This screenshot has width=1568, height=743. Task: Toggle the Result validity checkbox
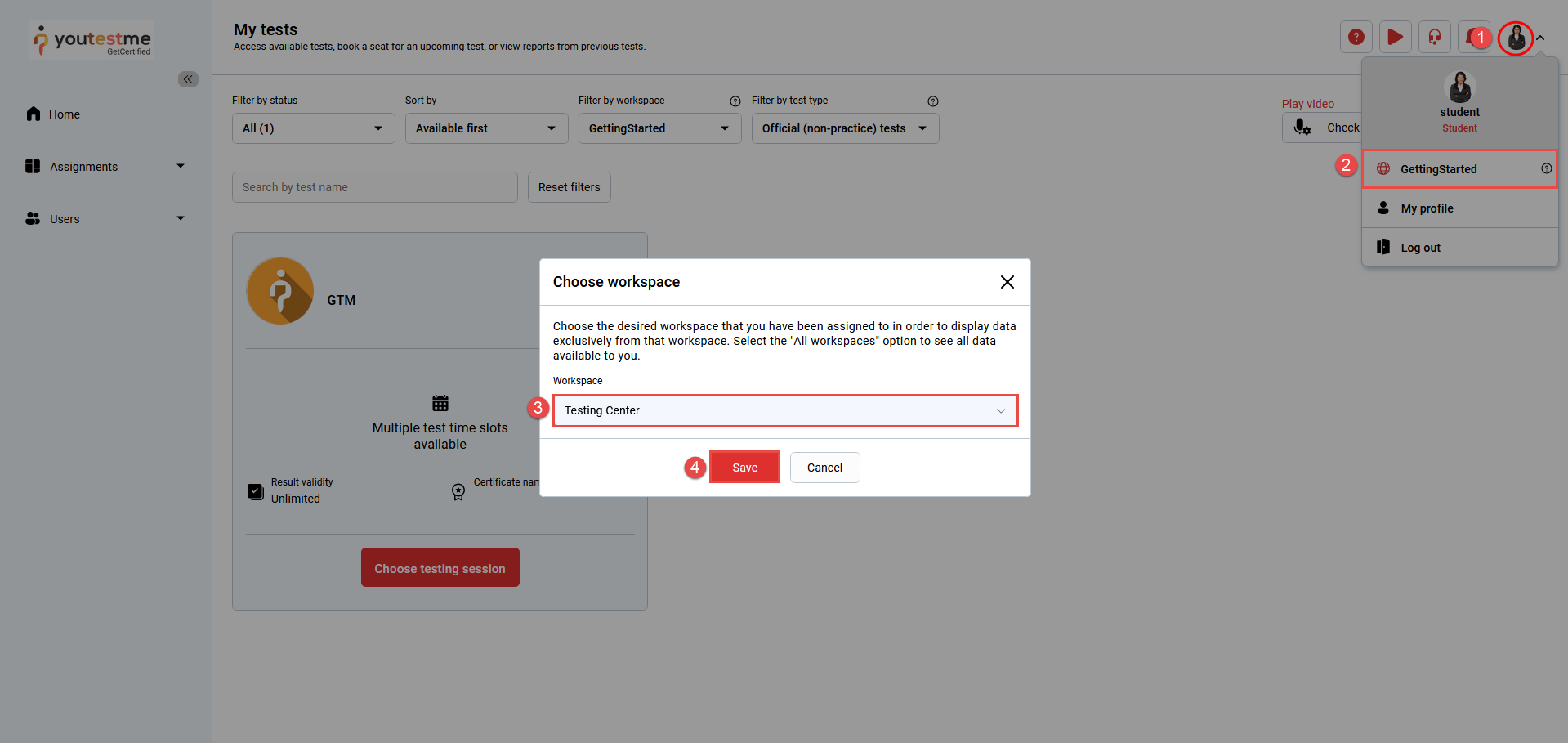click(x=256, y=491)
